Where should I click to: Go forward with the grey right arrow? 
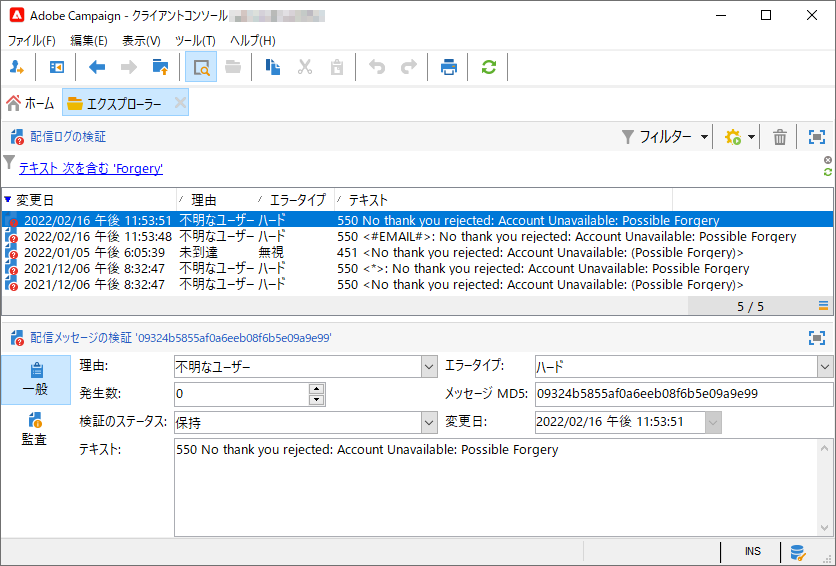128,67
